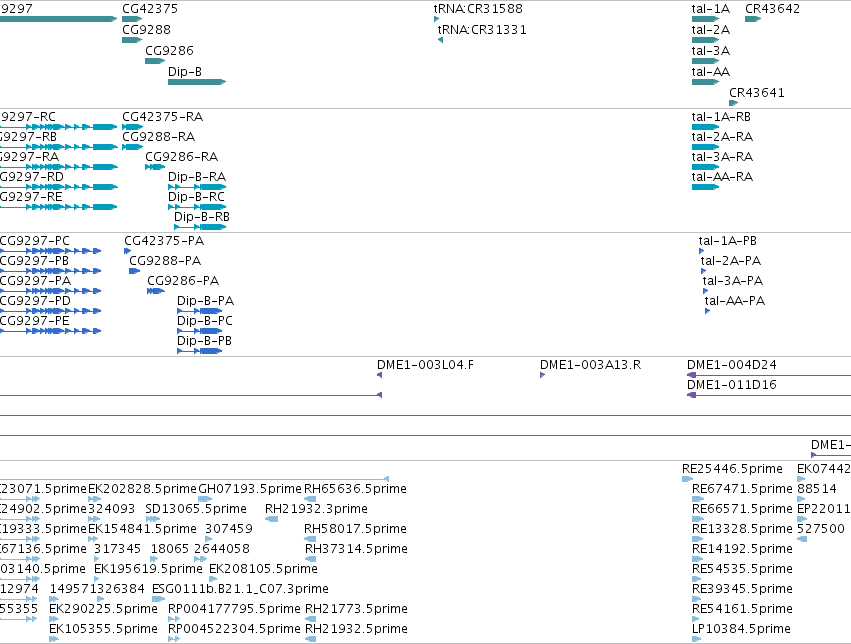851x644 pixels.
Task: Select the RE54535.5prime EST label
Action: (x=742, y=569)
